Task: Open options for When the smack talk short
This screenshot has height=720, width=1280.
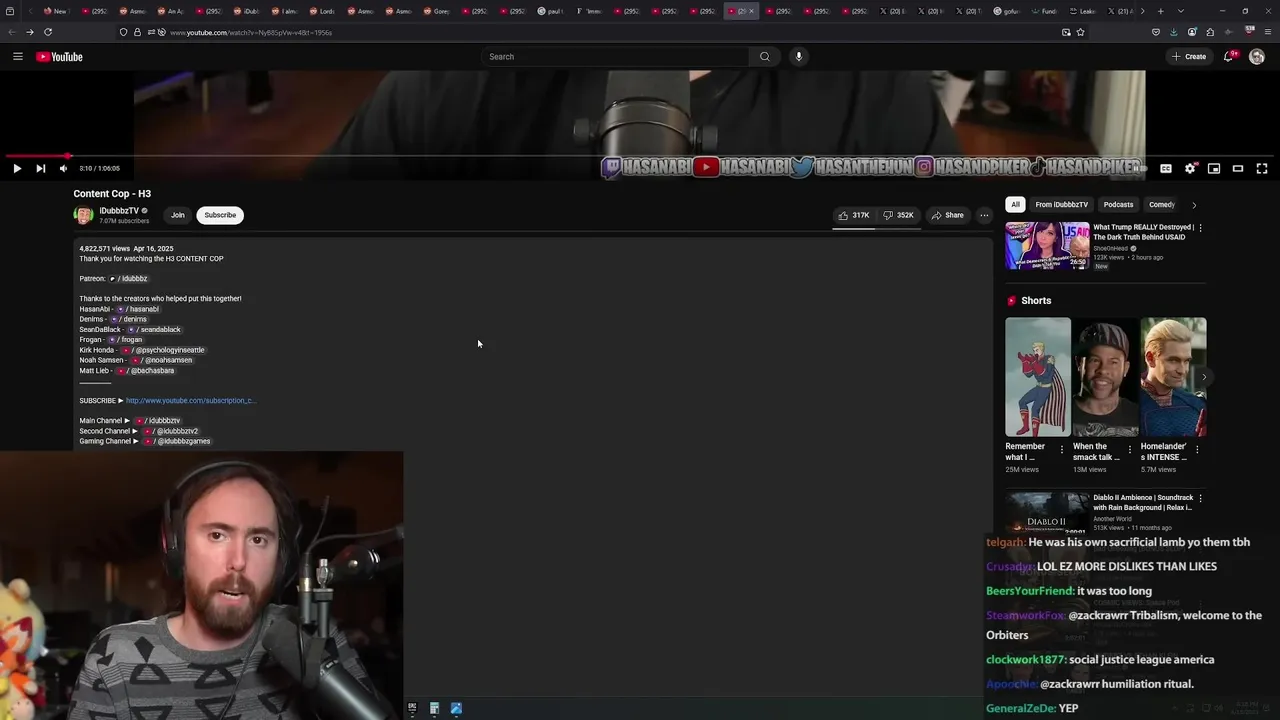Action: tap(1130, 450)
